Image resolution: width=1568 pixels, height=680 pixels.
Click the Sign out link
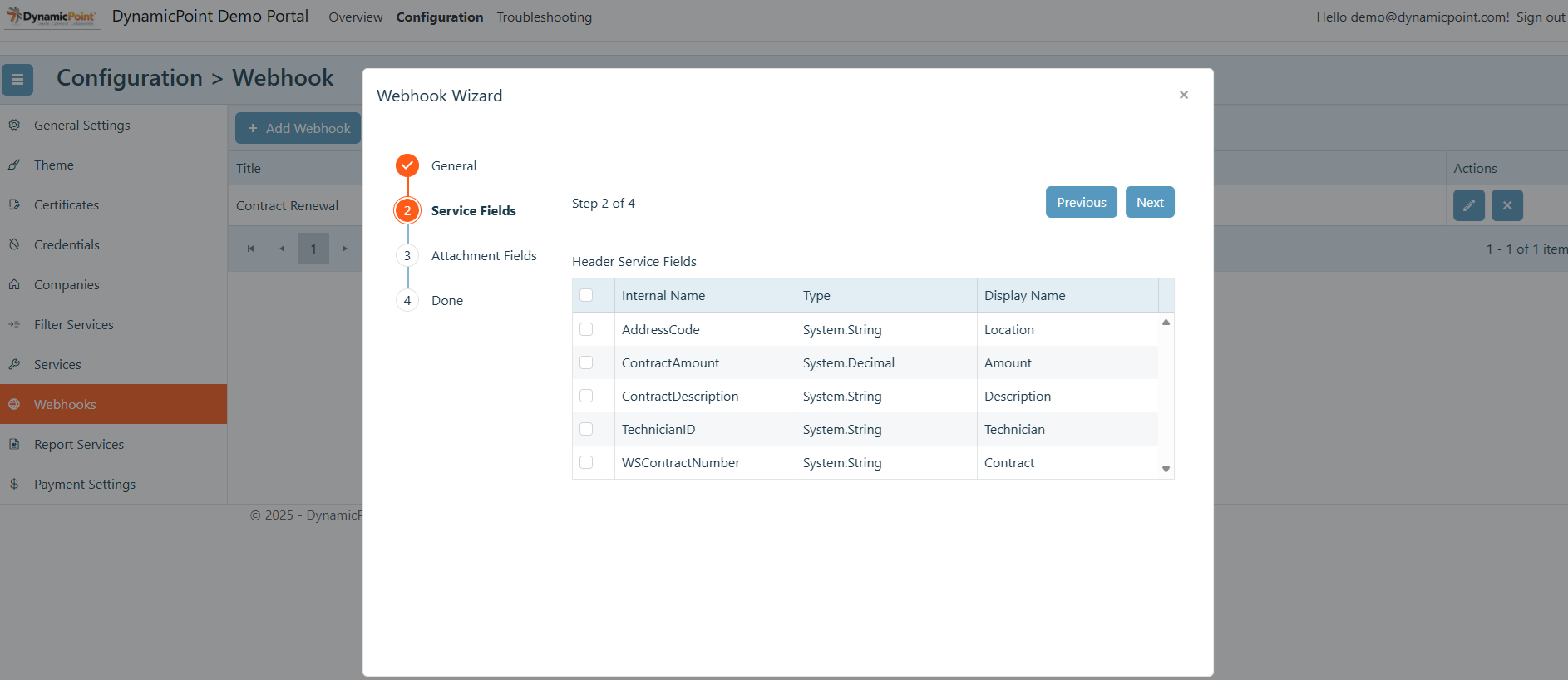click(x=1541, y=17)
